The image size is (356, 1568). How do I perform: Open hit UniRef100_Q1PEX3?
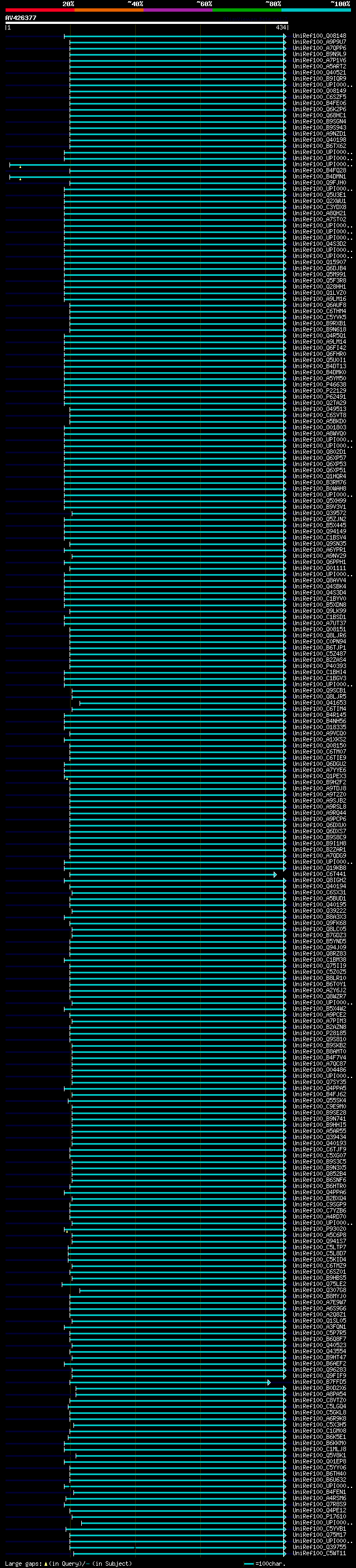pos(319,776)
